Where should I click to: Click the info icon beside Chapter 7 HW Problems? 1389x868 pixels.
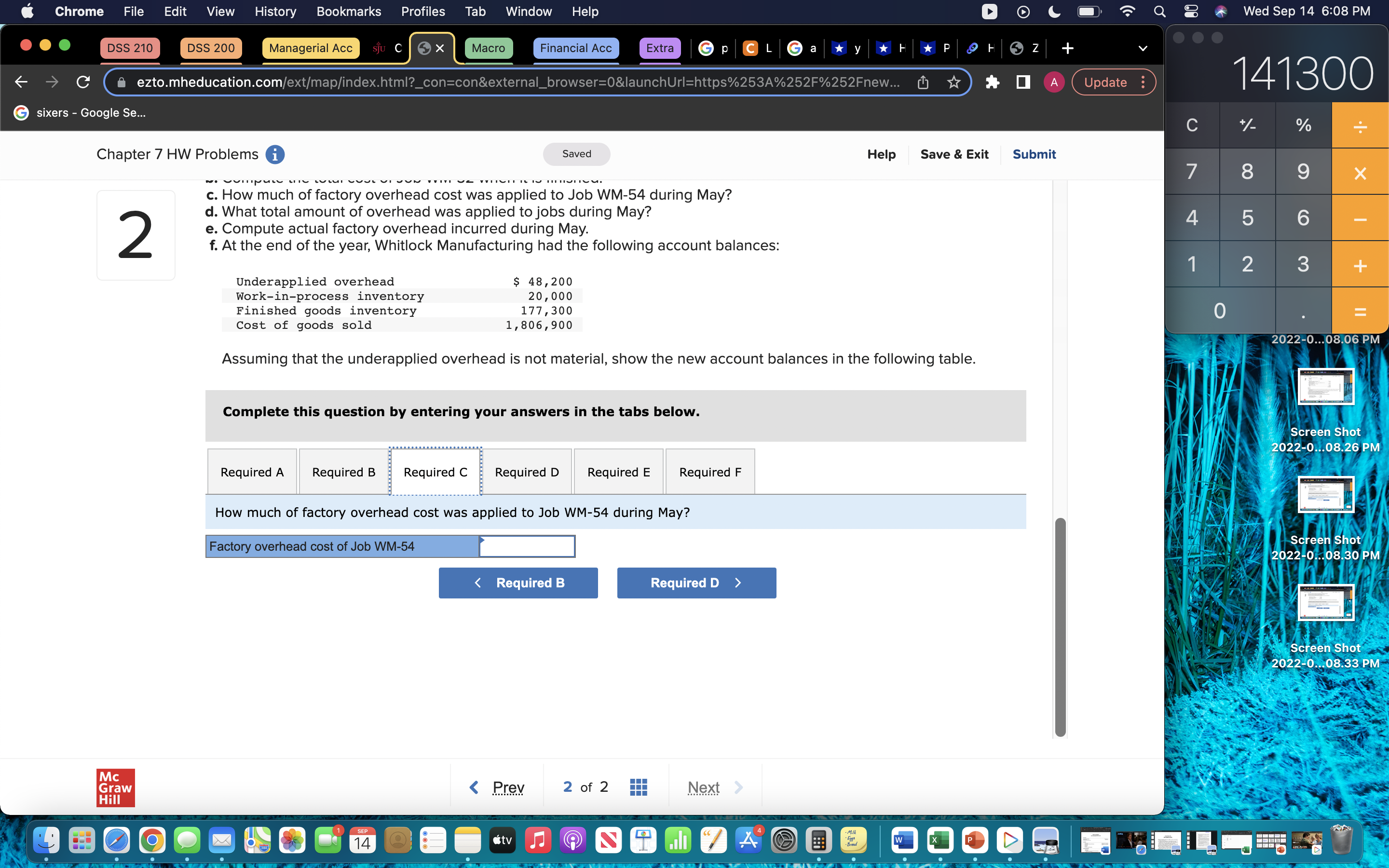[x=275, y=154]
